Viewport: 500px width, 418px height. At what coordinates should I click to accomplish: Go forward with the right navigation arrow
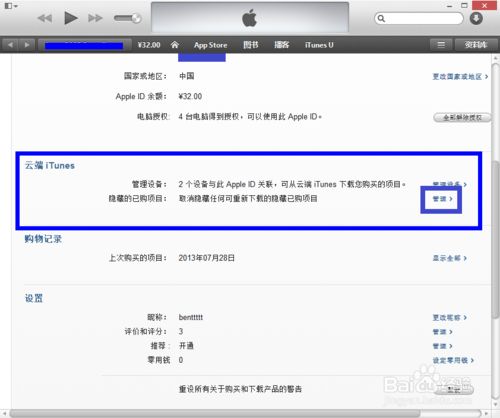tap(27, 45)
